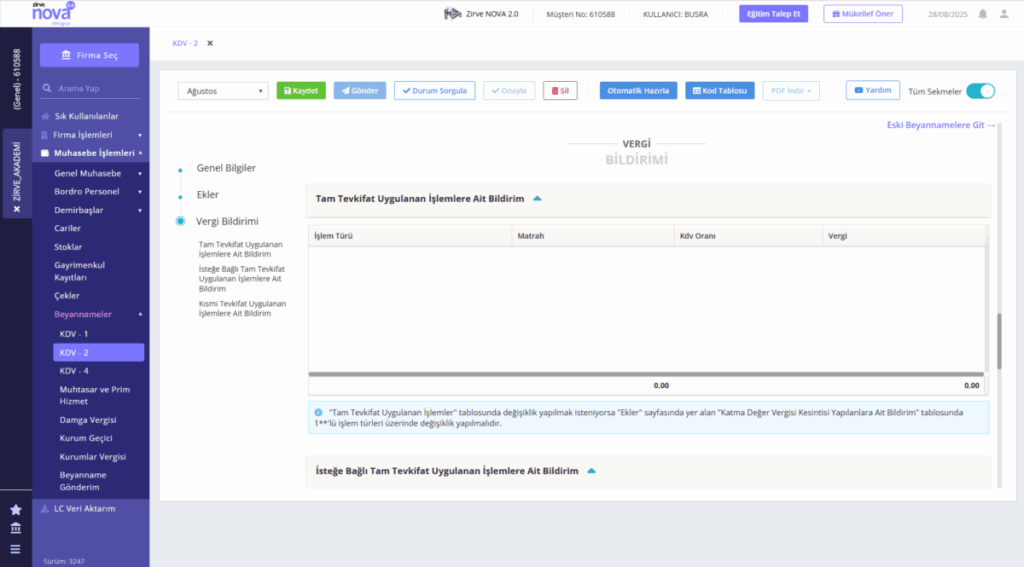Open the Ağustos month dropdown
Image resolution: width=1024 pixels, height=567 pixels.
223,91
